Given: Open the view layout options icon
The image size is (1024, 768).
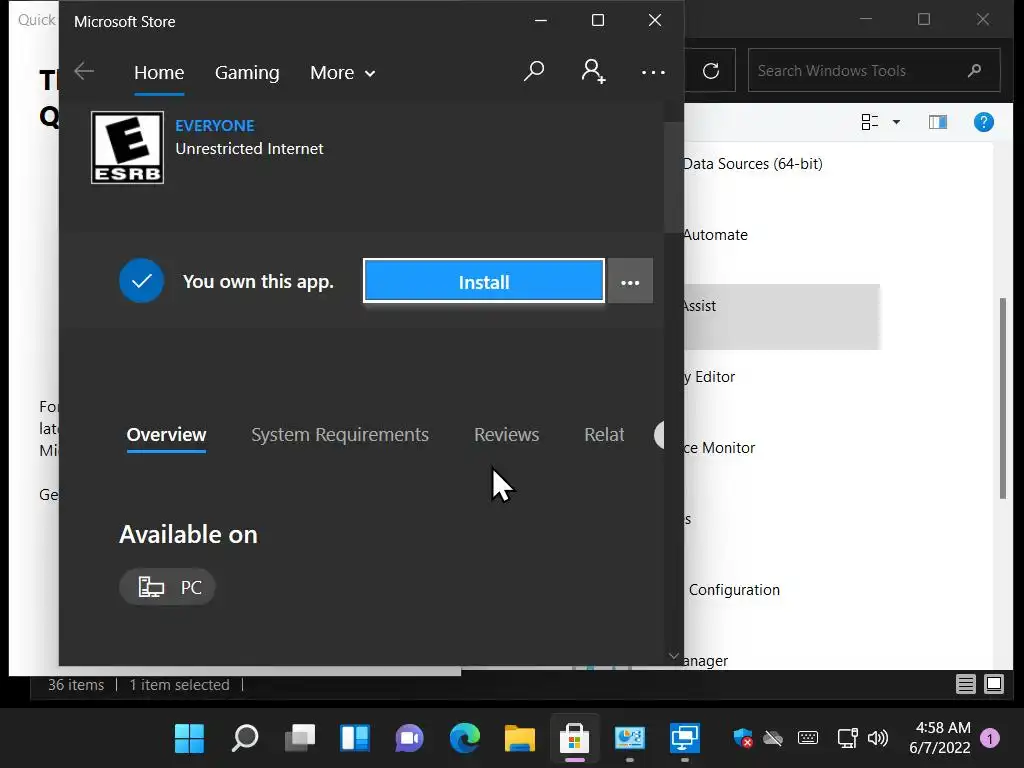Looking at the screenshot, I should coord(869,122).
